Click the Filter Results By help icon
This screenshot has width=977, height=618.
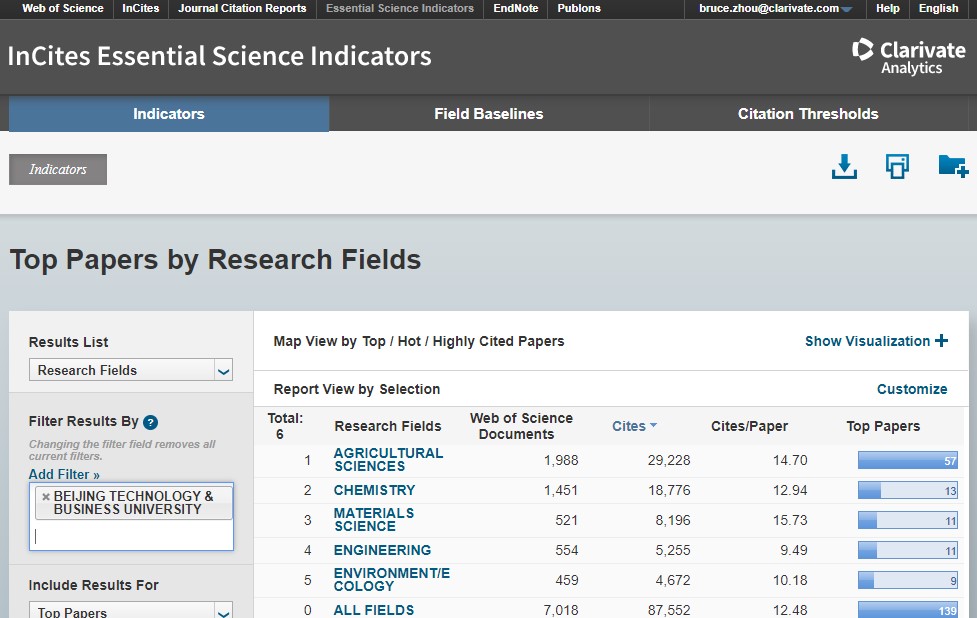tap(150, 422)
